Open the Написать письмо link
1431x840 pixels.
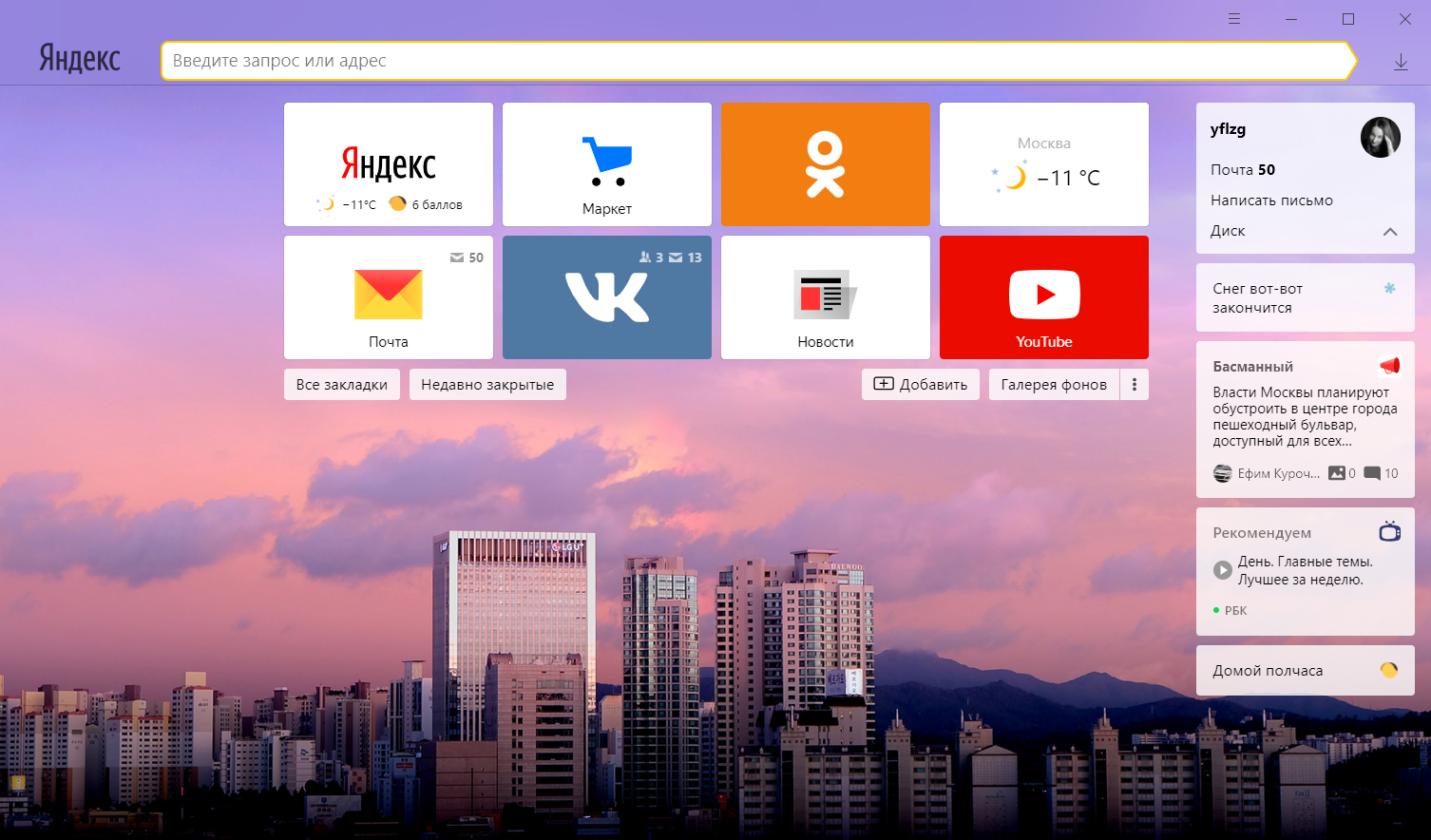1271,200
